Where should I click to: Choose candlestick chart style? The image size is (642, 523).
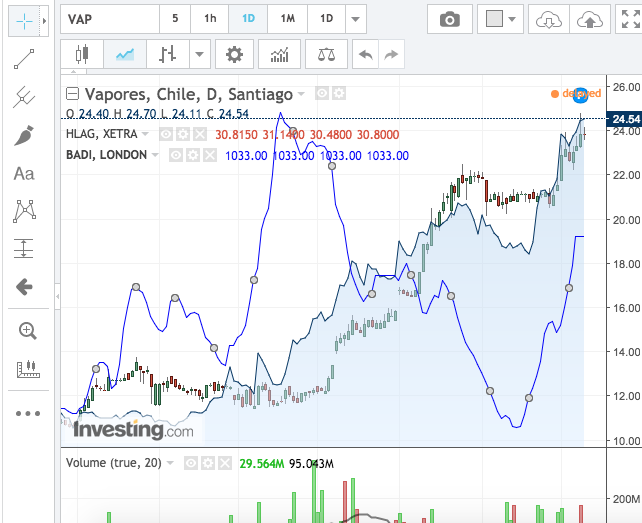click(x=82, y=54)
